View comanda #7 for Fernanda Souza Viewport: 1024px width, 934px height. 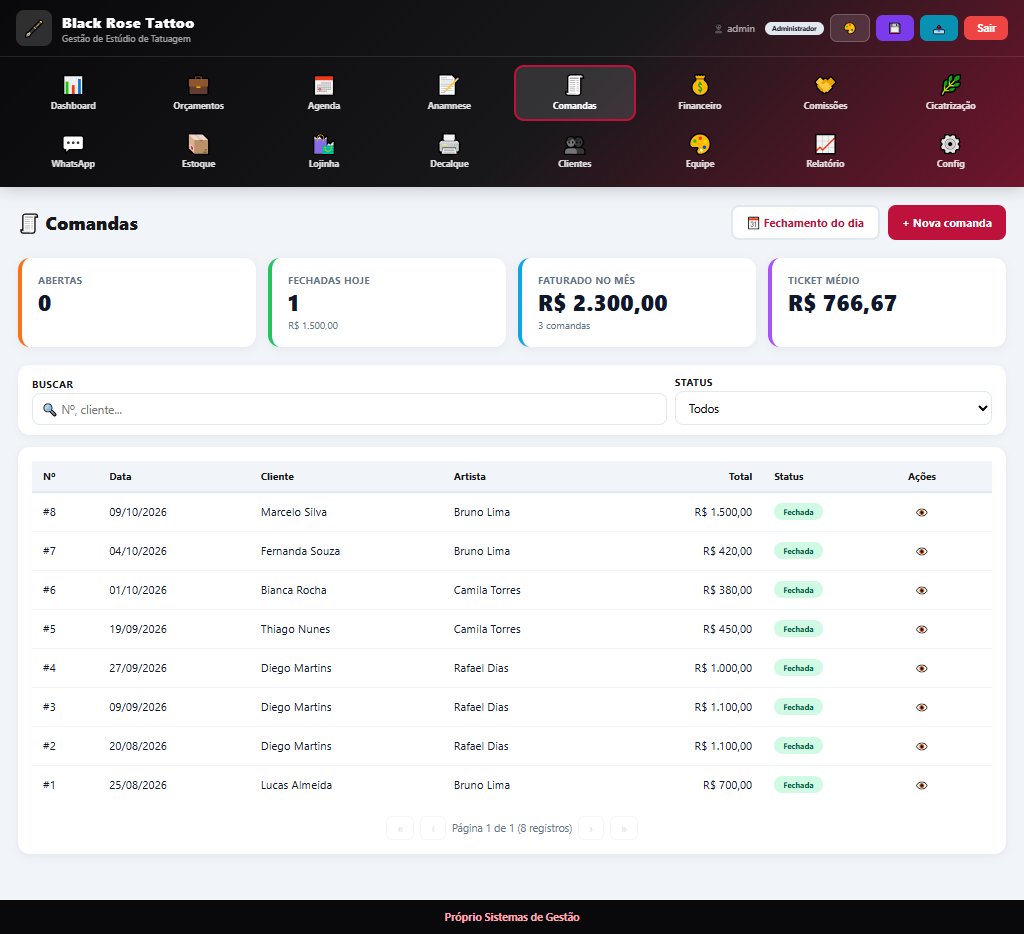click(x=921, y=551)
